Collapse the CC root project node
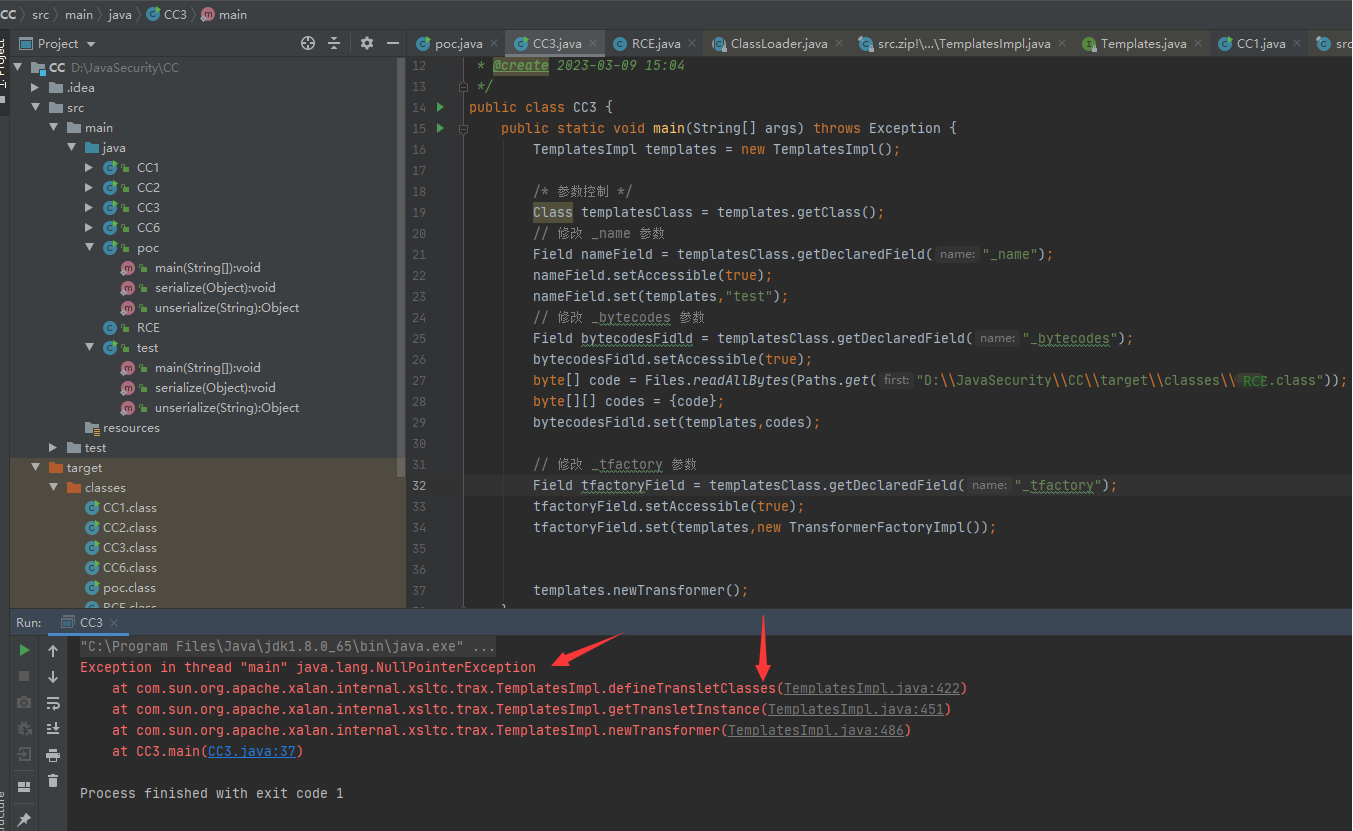This screenshot has width=1353, height=831. [x=18, y=68]
